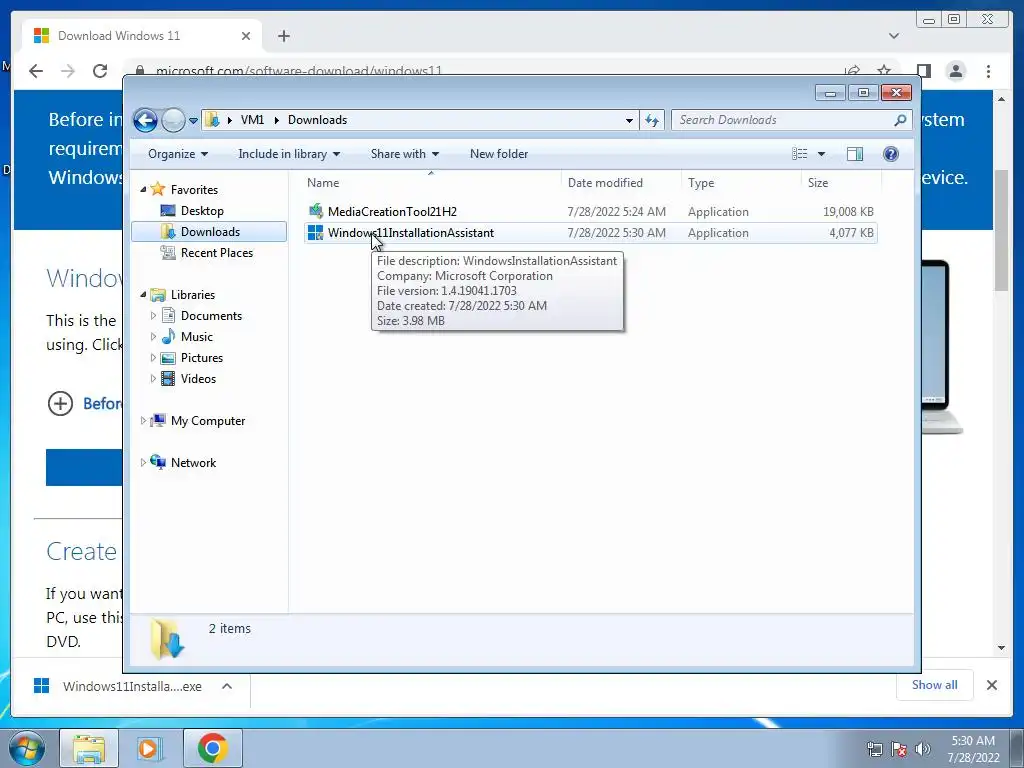Click the MediaCreationTool21H2 file icon
Image resolution: width=1024 pixels, height=768 pixels.
(315, 211)
